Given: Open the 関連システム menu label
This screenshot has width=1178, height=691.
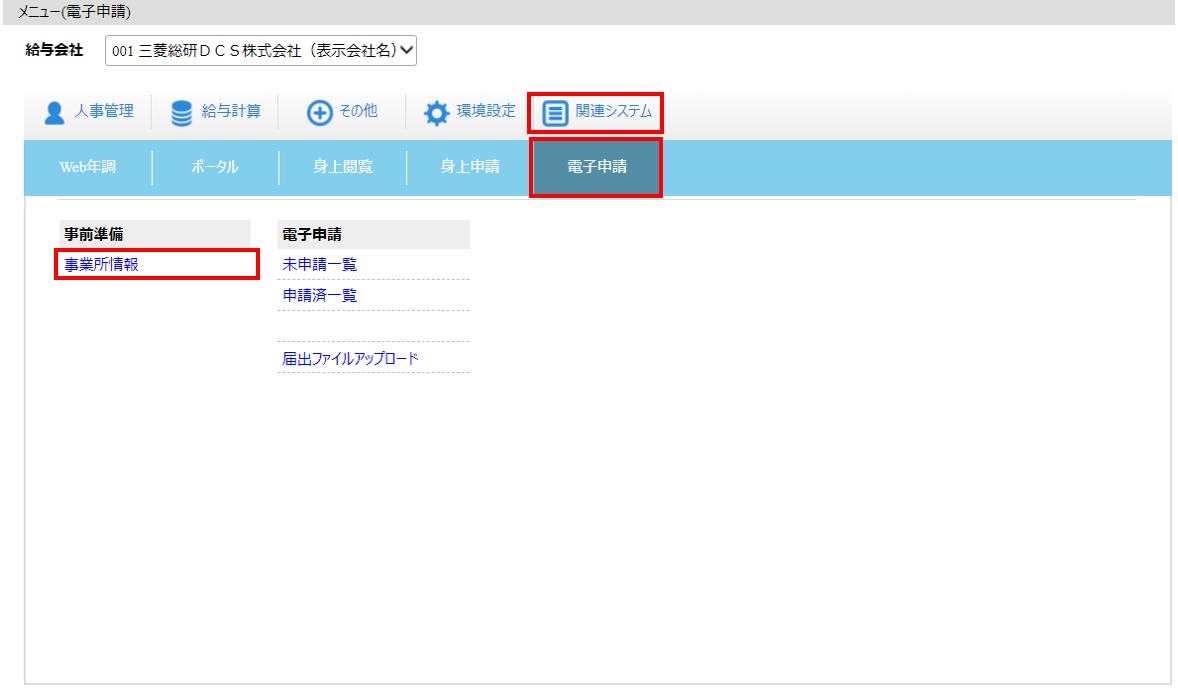Looking at the screenshot, I should coord(614,111).
